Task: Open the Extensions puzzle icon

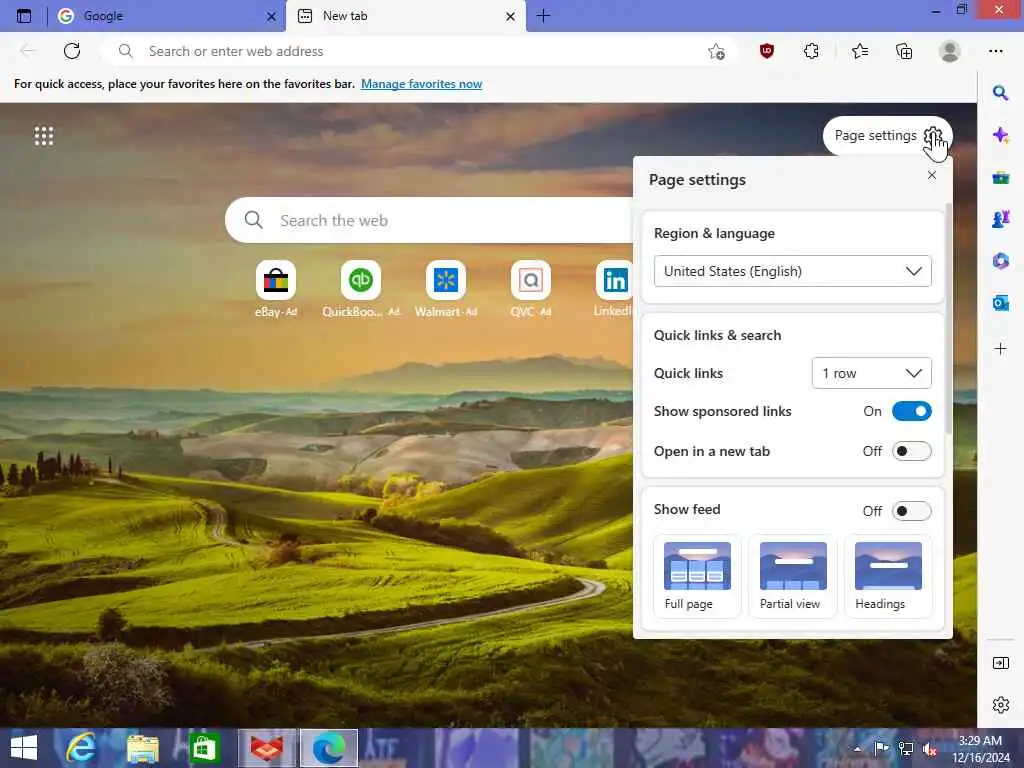Action: [811, 51]
